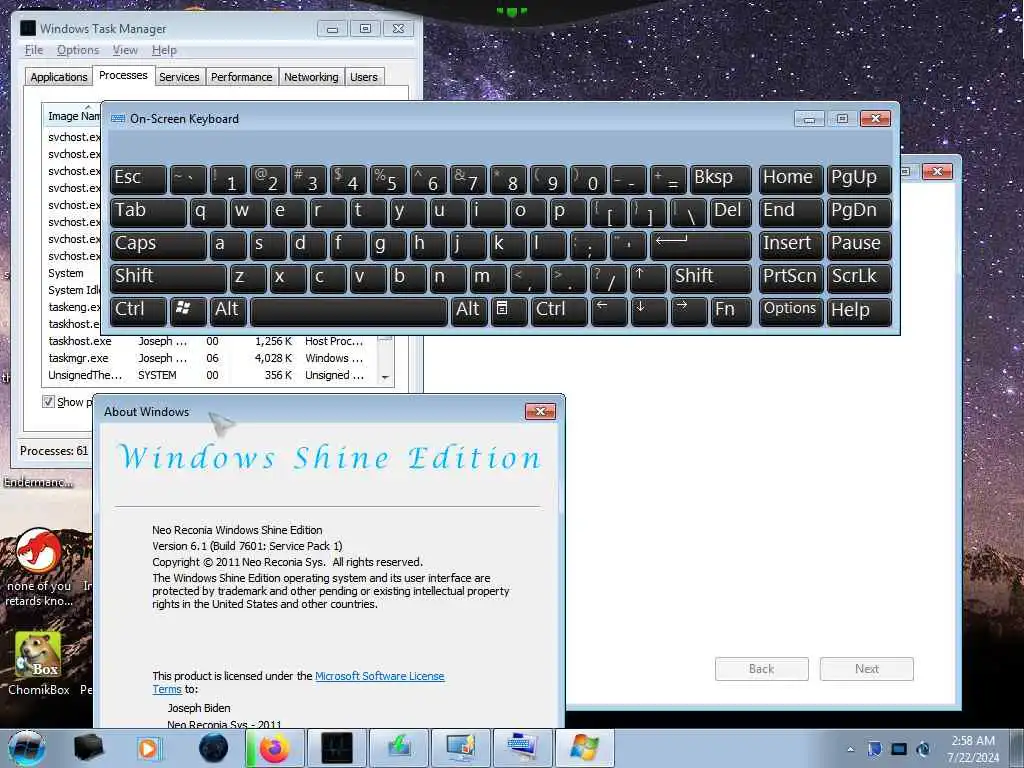Show hidden tray icons arrow
Image resolution: width=1024 pixels, height=768 pixels.
point(850,749)
